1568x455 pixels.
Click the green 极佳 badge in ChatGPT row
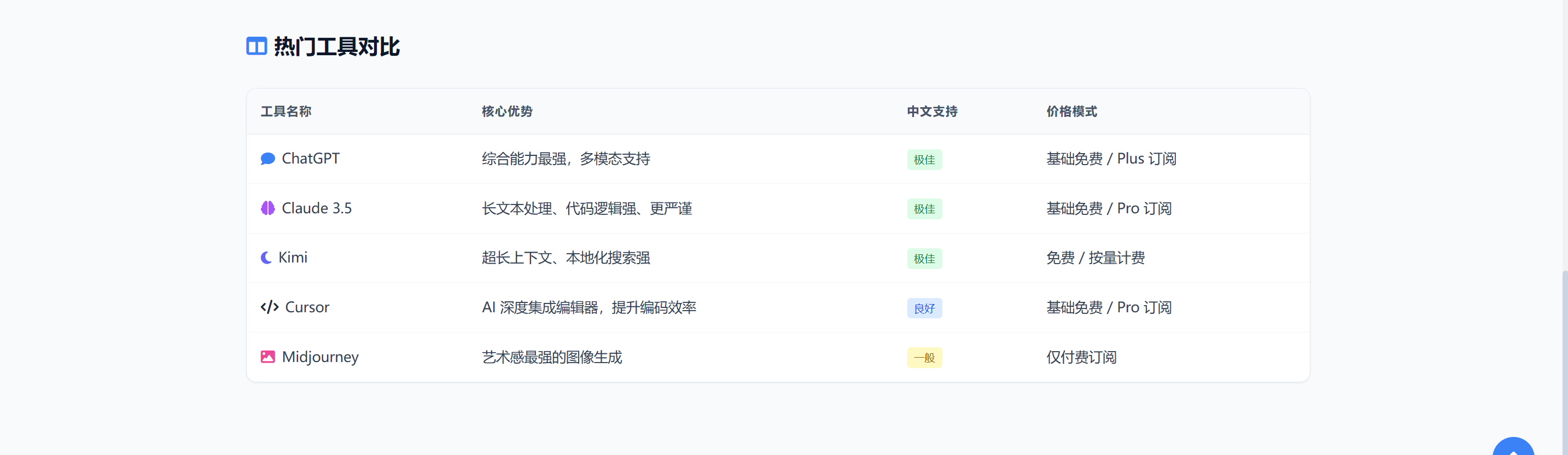[925, 159]
